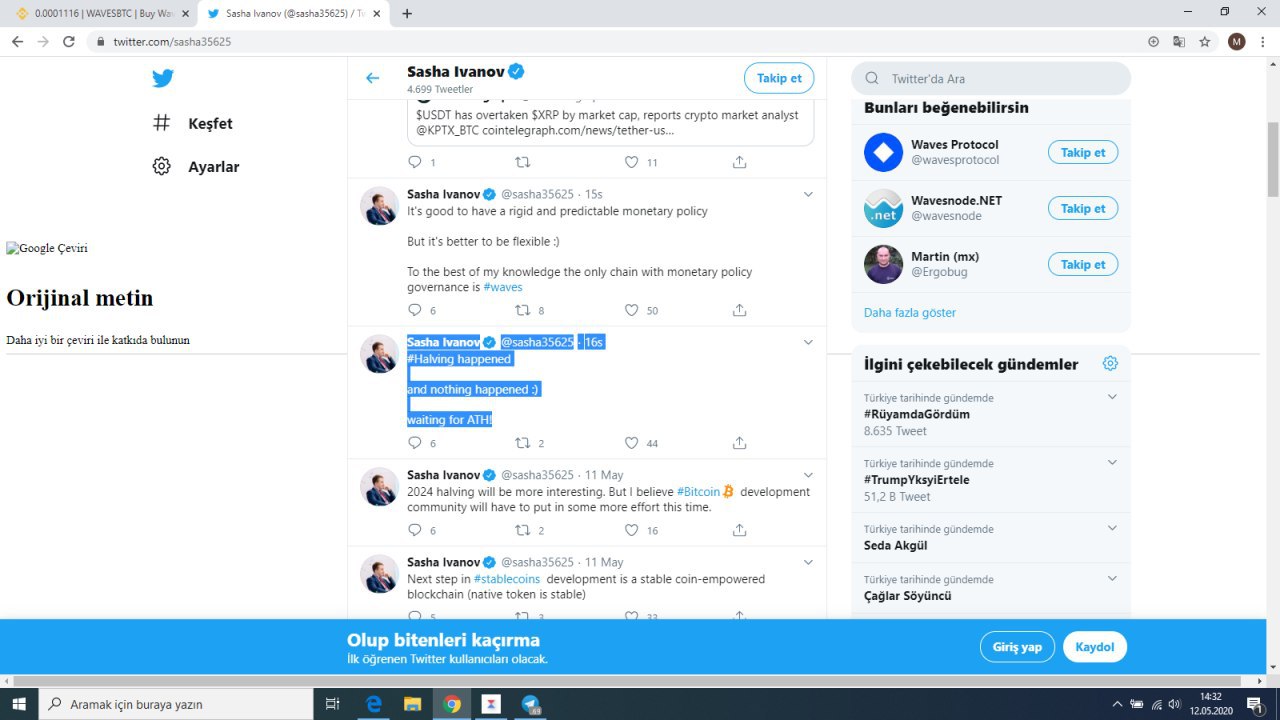The height and width of the screenshot is (720, 1280).
Task: Reload the page in Chrome
Action: tap(69, 42)
